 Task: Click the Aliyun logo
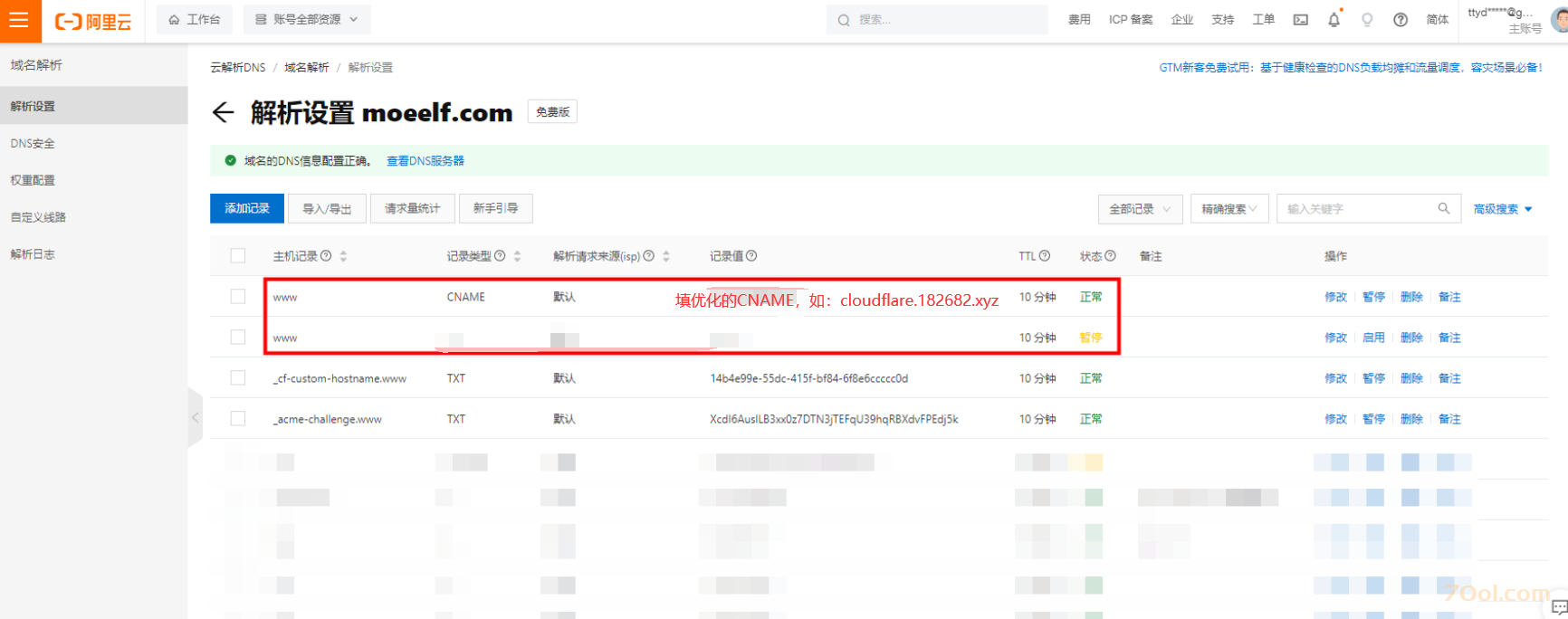pyautogui.click(x=93, y=21)
